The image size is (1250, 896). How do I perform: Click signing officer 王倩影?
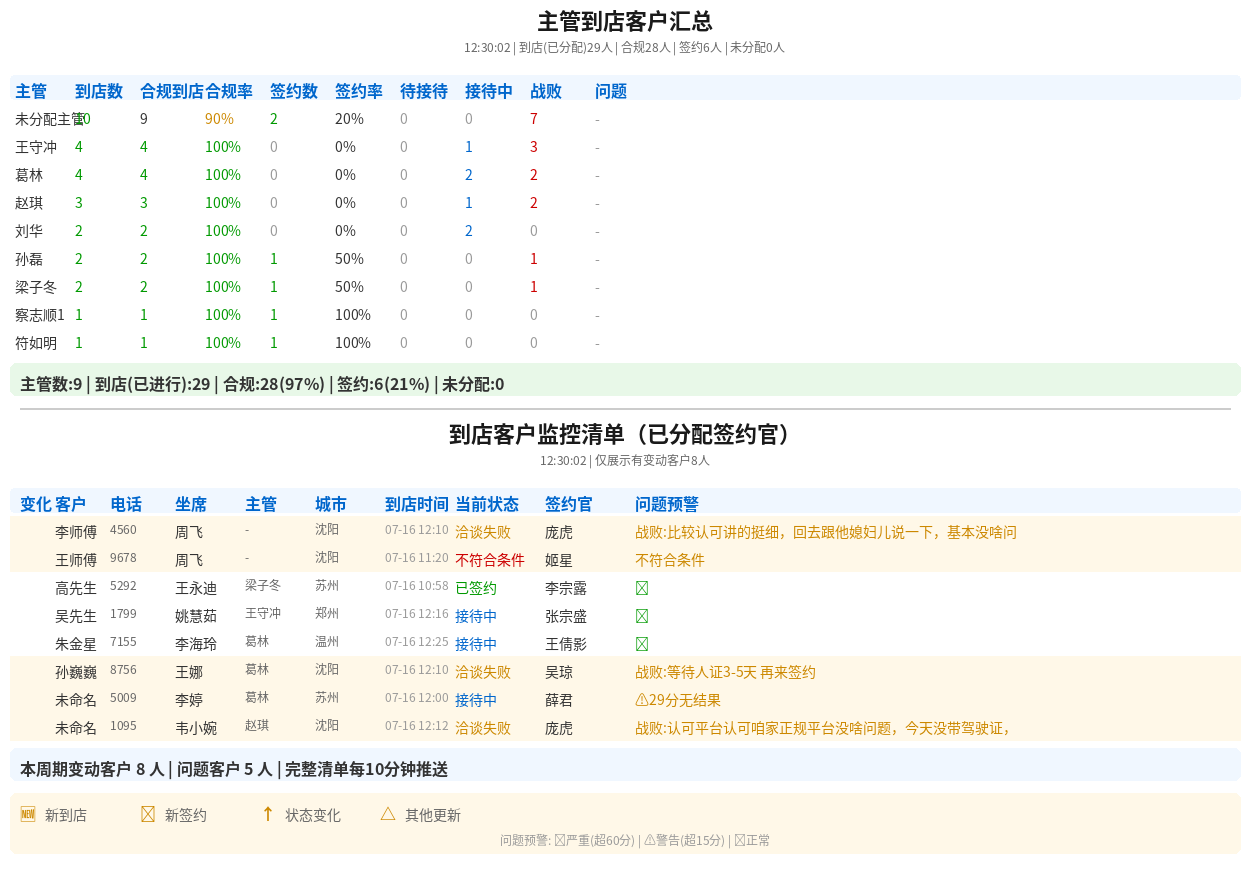point(566,644)
